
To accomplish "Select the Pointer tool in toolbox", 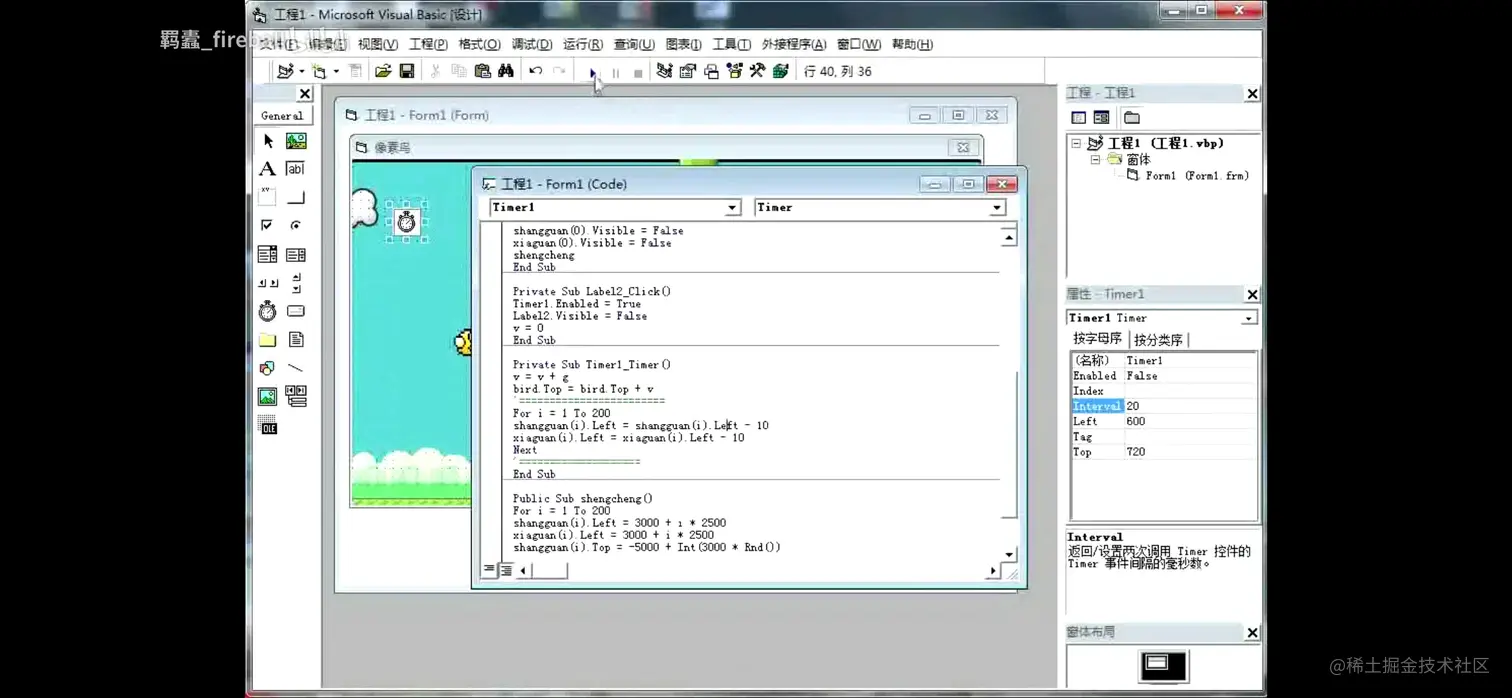I will (268, 141).
